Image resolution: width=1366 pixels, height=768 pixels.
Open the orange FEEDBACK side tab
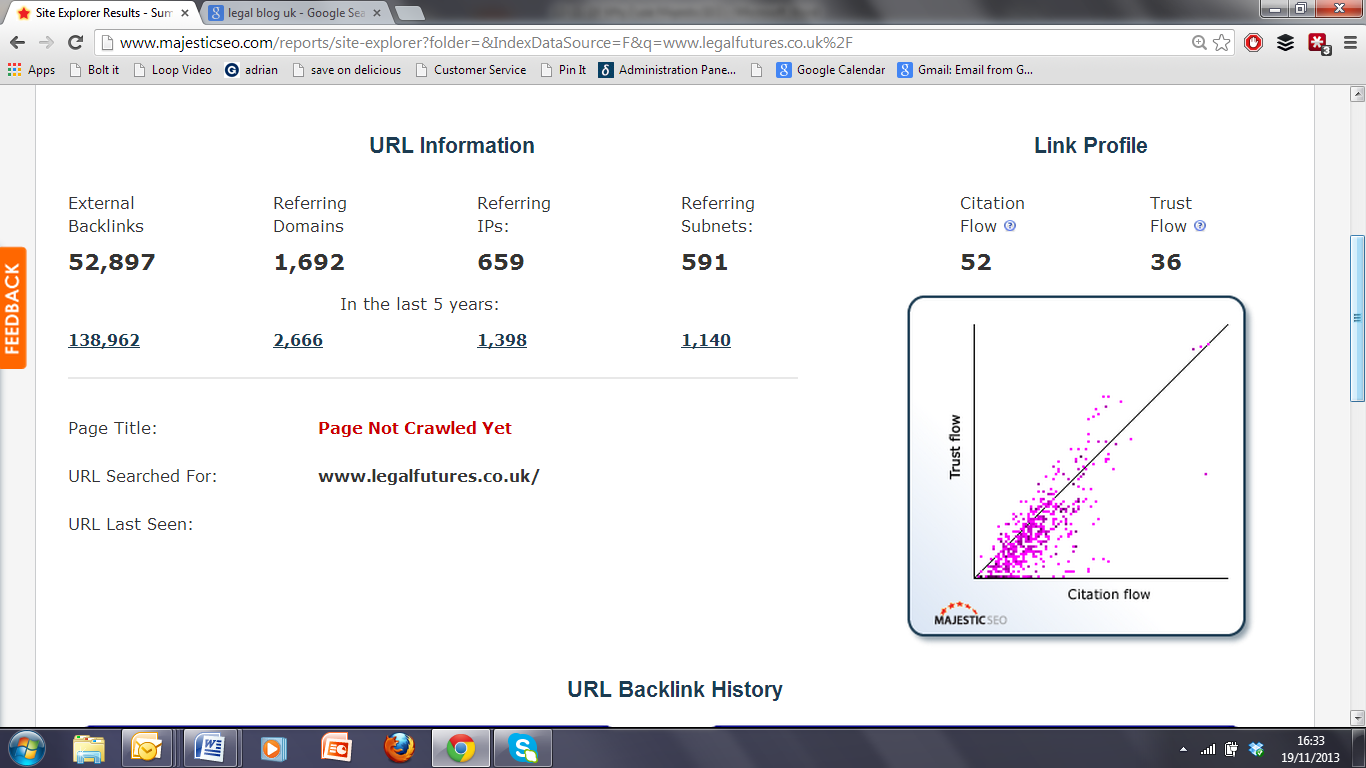(13, 308)
